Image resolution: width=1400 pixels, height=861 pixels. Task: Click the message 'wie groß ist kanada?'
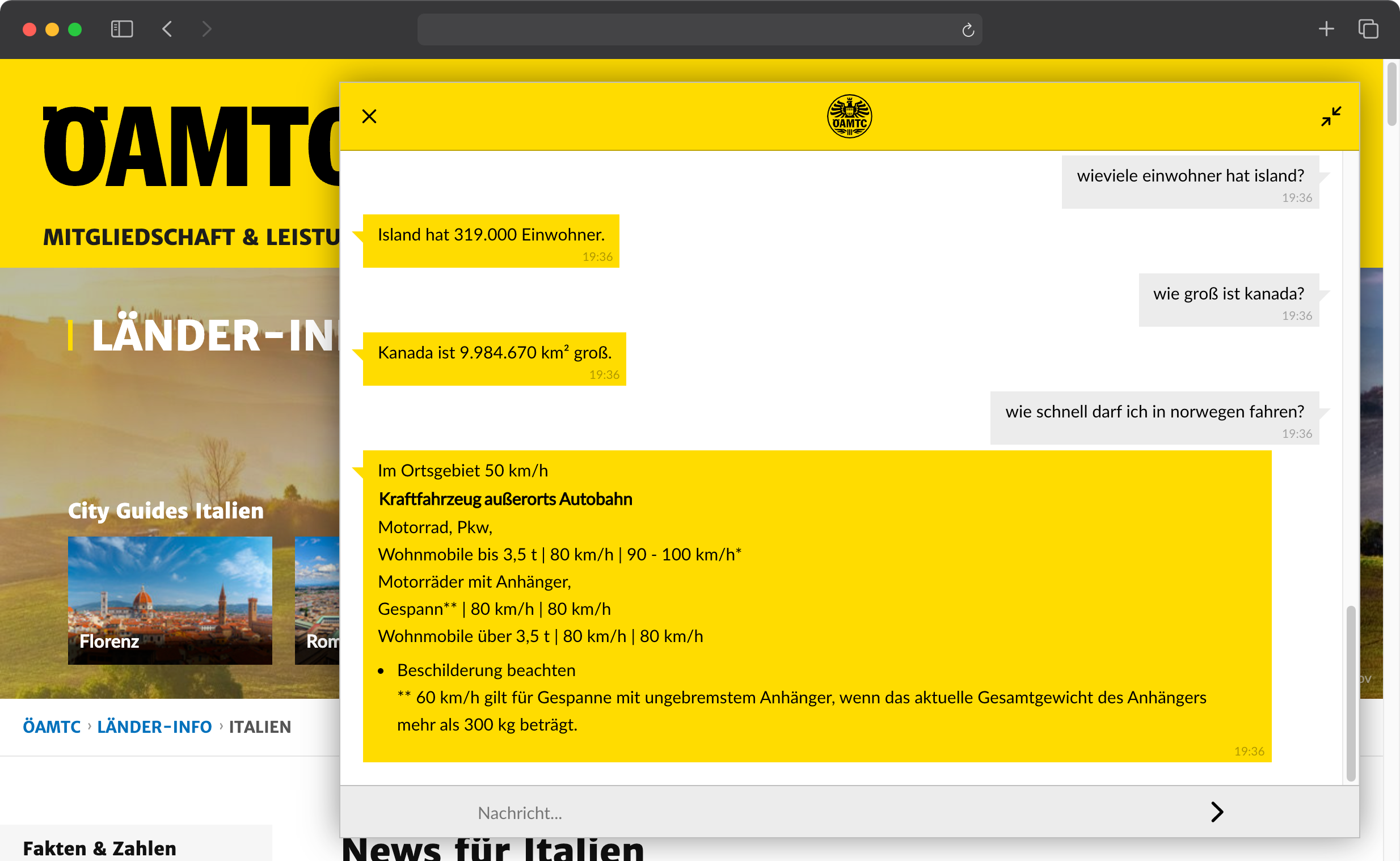[1229, 299]
